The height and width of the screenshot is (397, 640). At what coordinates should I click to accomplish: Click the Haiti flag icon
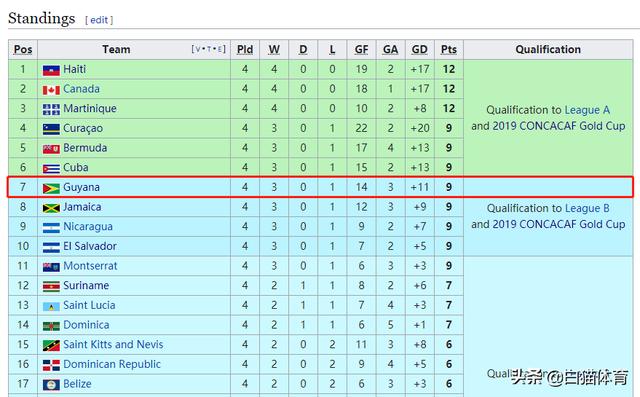pos(51,70)
